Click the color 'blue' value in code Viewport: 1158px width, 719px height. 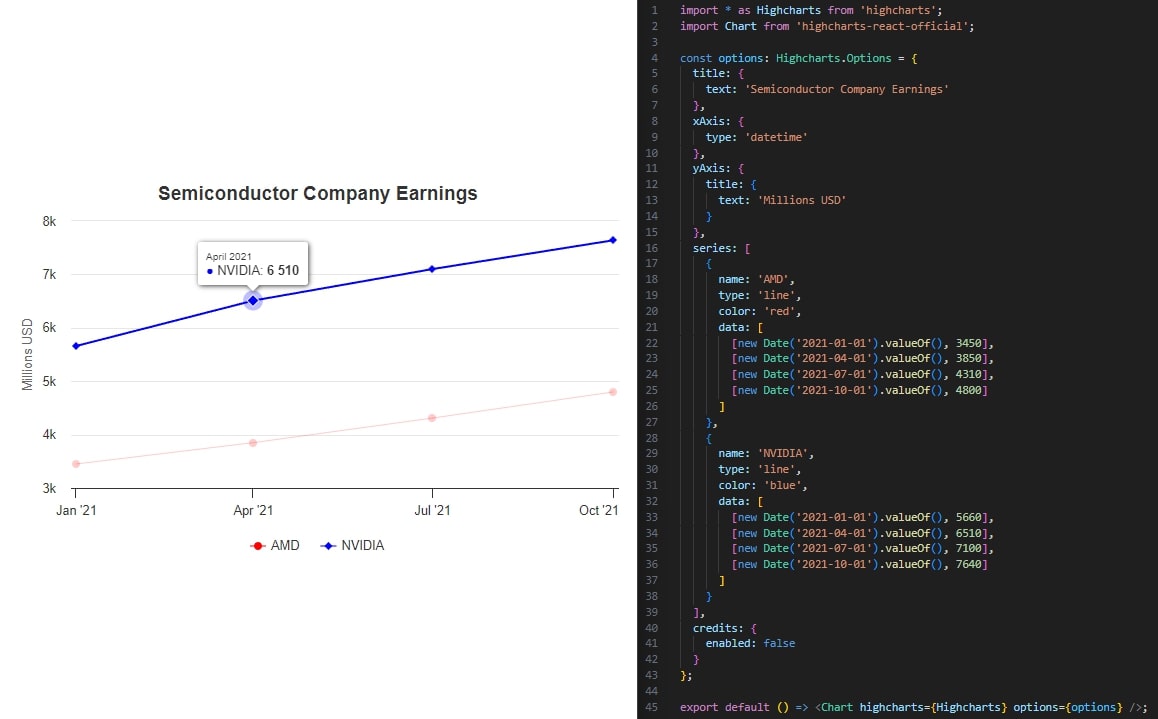coord(782,486)
